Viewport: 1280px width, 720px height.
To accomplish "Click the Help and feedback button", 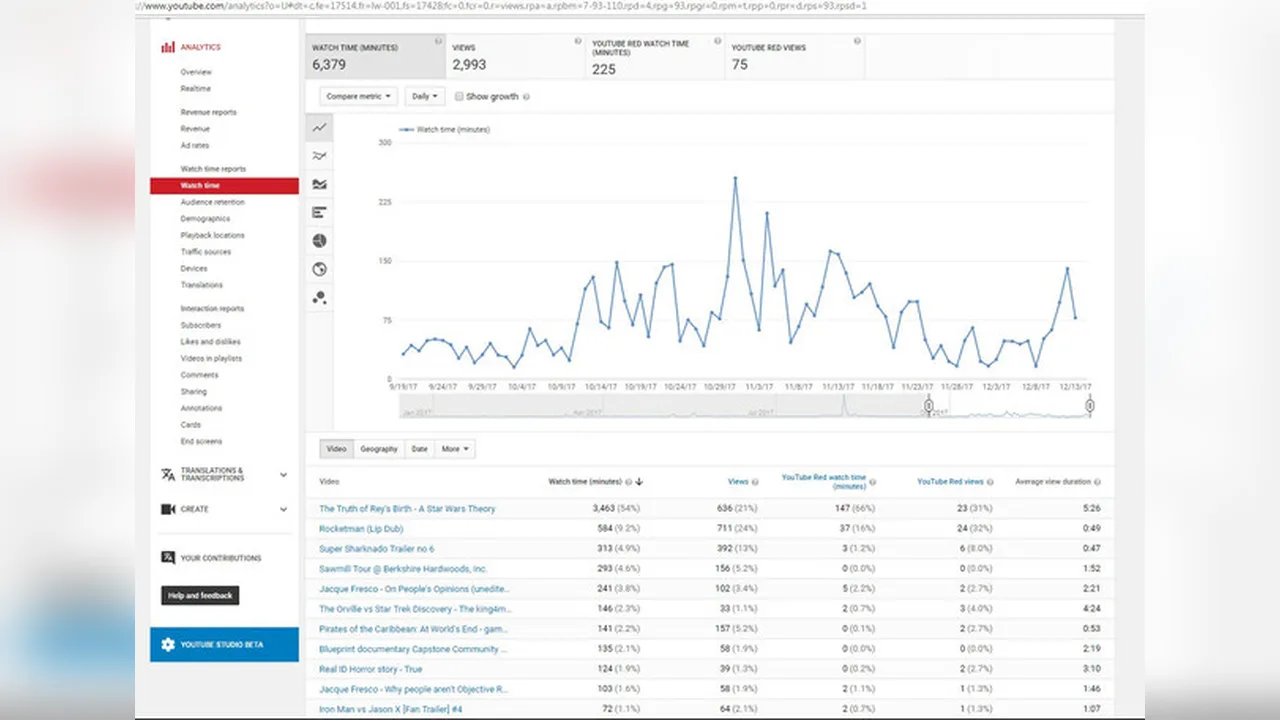I will tap(200, 596).
